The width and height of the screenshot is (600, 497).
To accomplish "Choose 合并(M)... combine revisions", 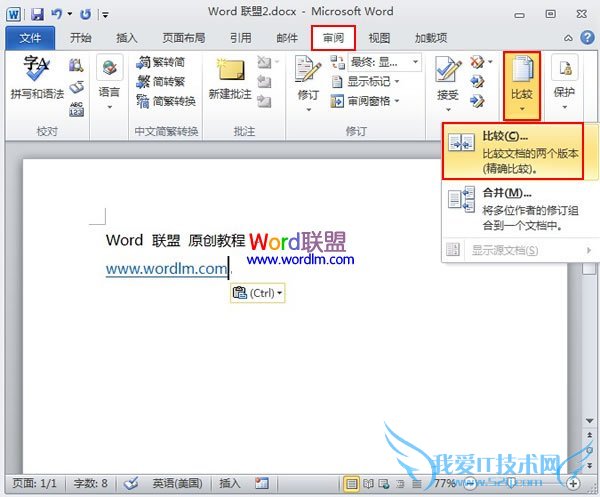I will (520, 209).
